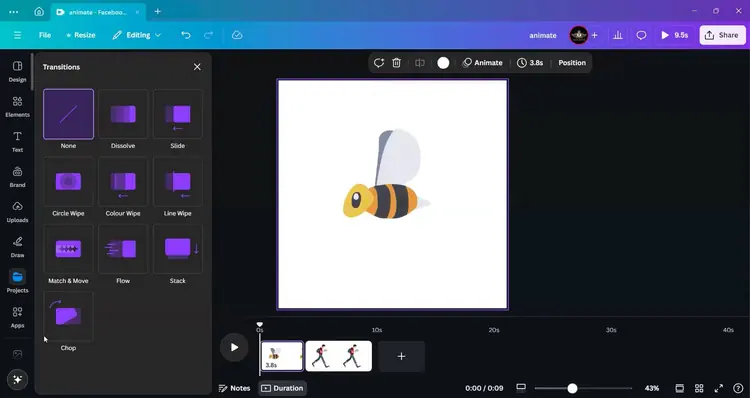Viewport: 750px width, 398px height.
Task: Select the Line Wipe transition
Action: click(x=177, y=182)
